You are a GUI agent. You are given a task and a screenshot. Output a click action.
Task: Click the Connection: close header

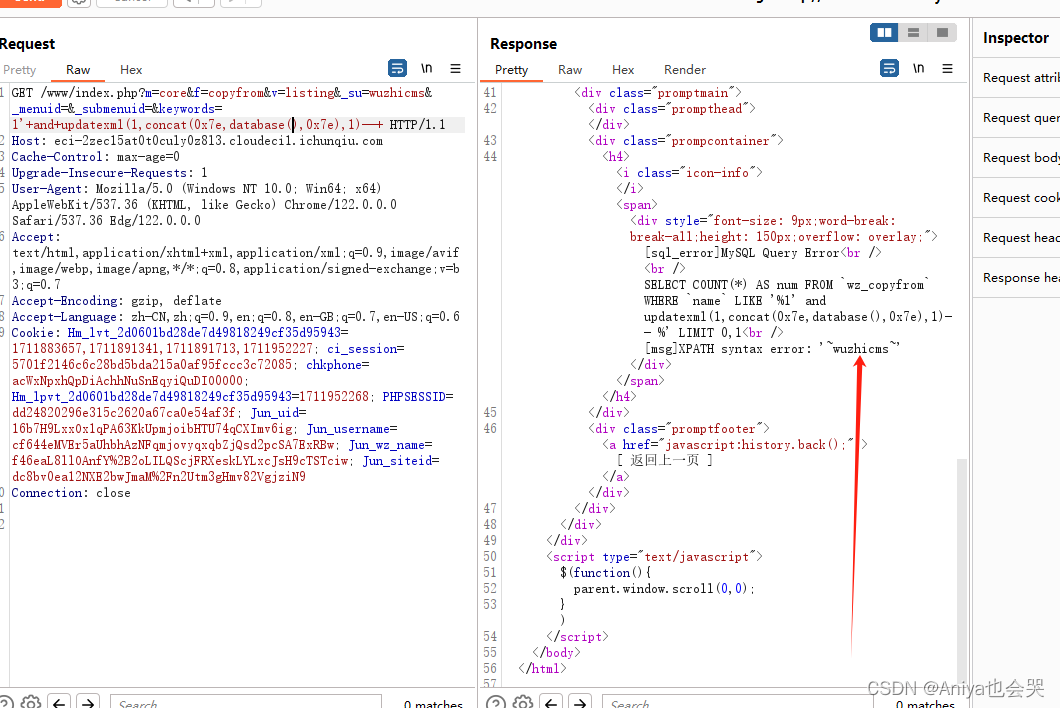click(71, 493)
